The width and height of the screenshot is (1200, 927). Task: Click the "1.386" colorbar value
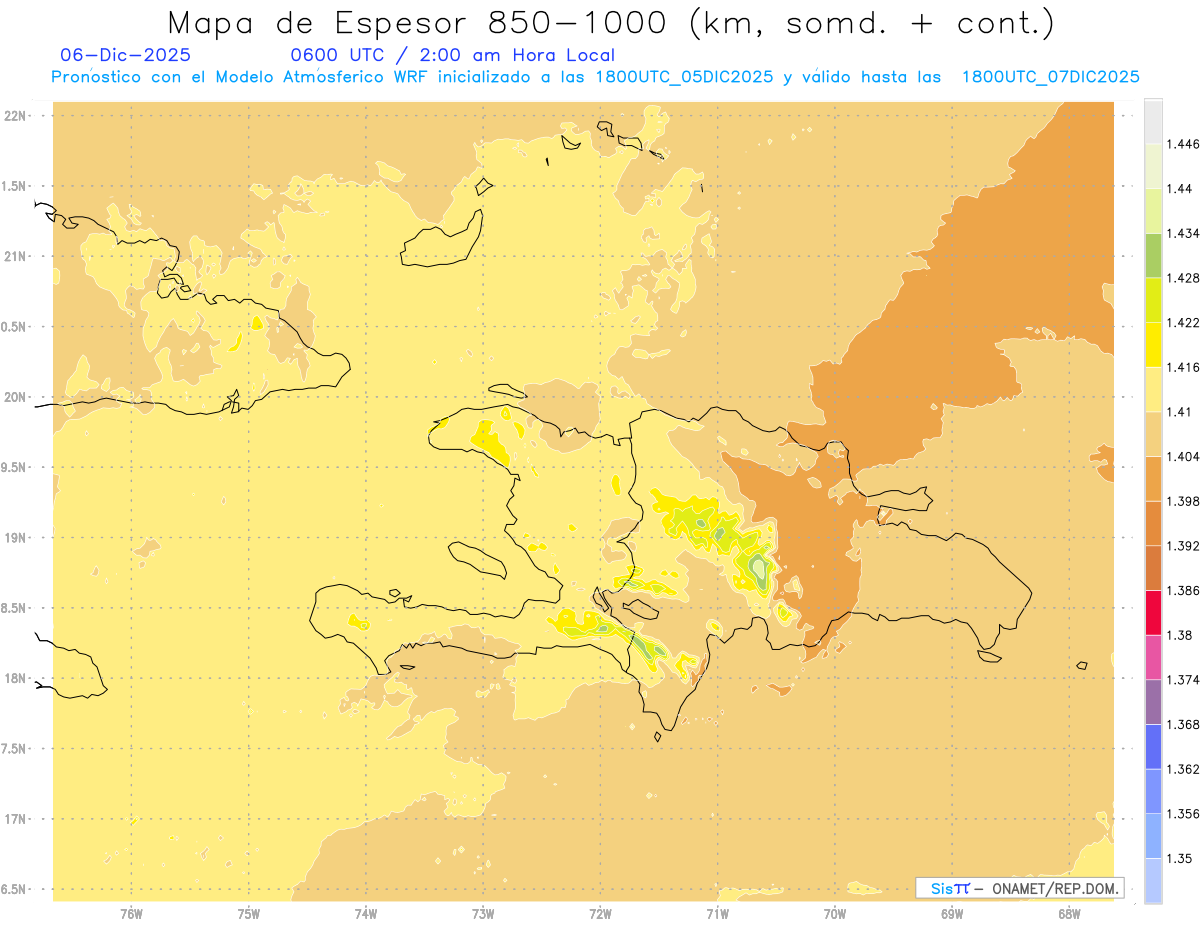click(1185, 590)
